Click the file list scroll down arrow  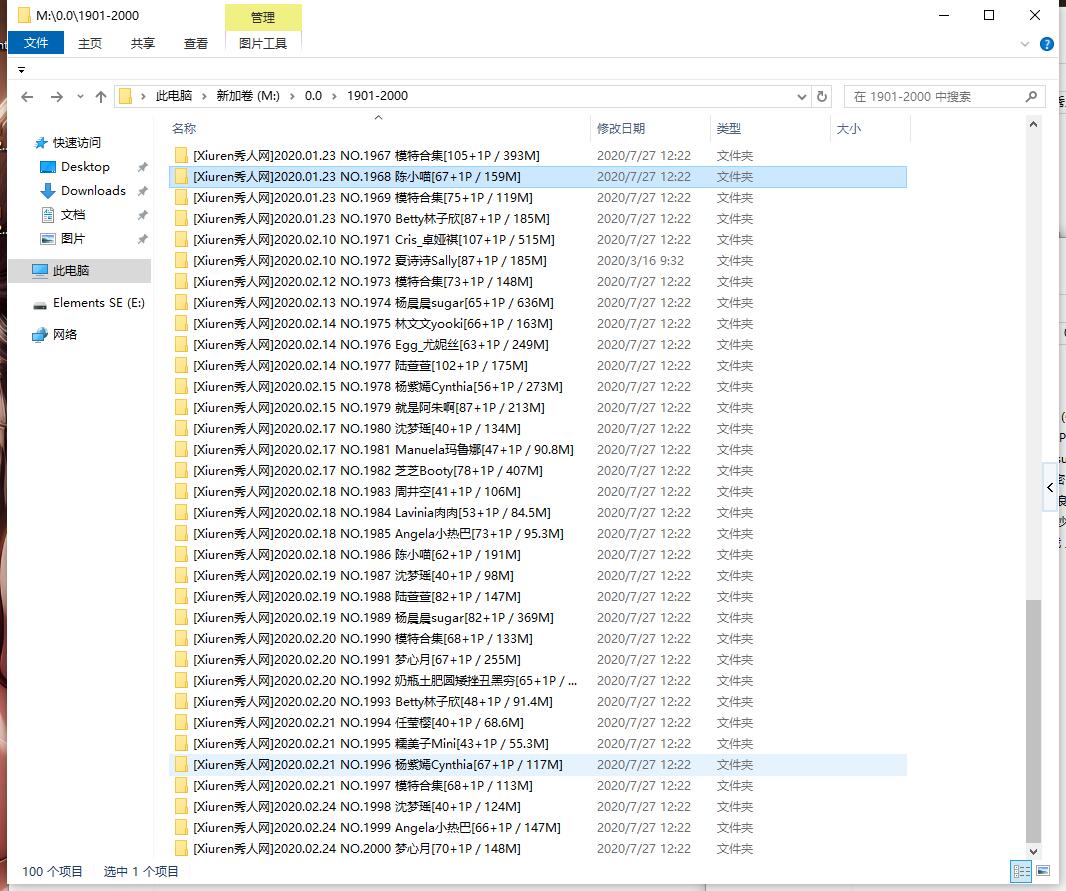coord(1033,851)
